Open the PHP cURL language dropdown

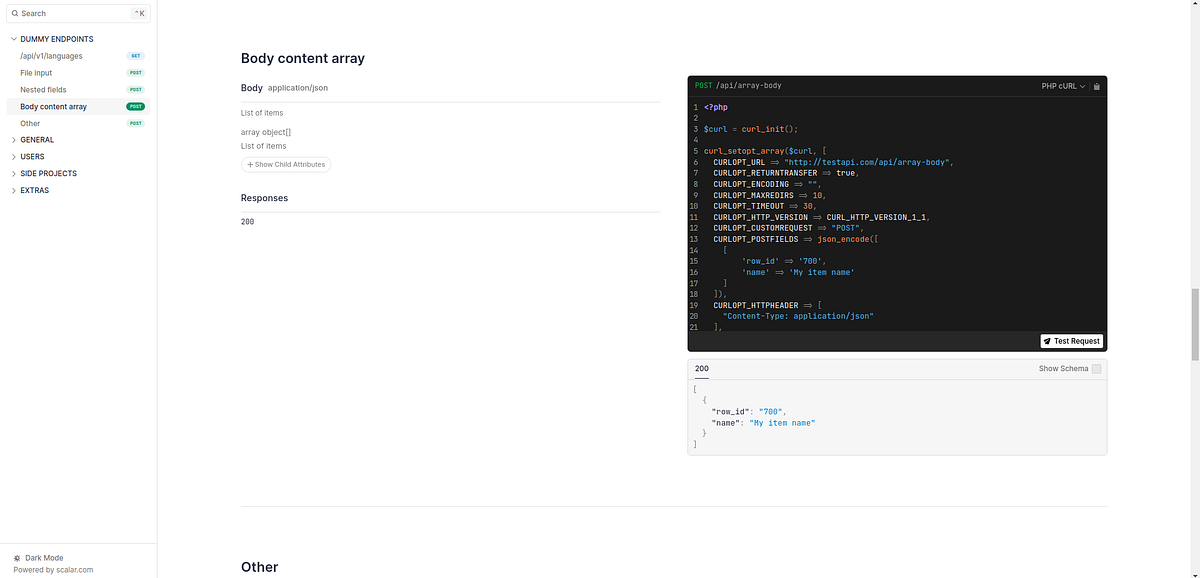click(x=1063, y=86)
